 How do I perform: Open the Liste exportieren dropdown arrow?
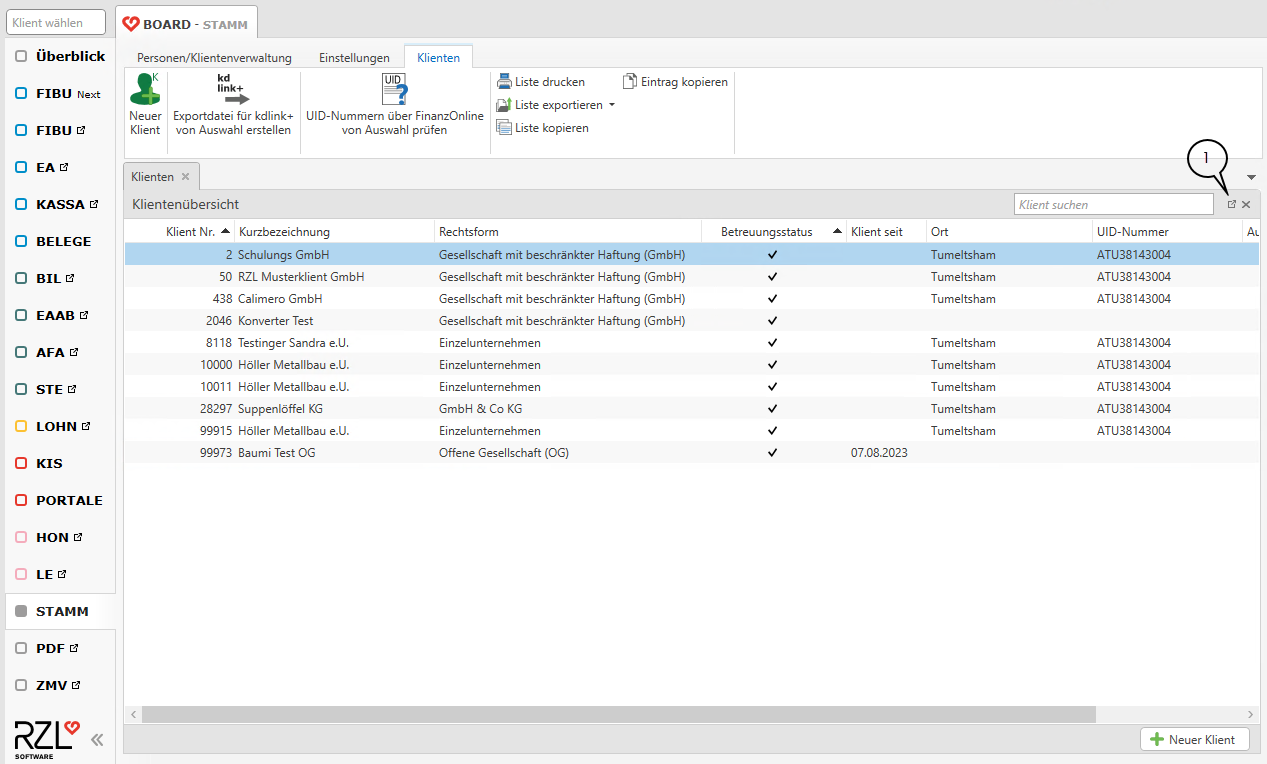point(612,105)
